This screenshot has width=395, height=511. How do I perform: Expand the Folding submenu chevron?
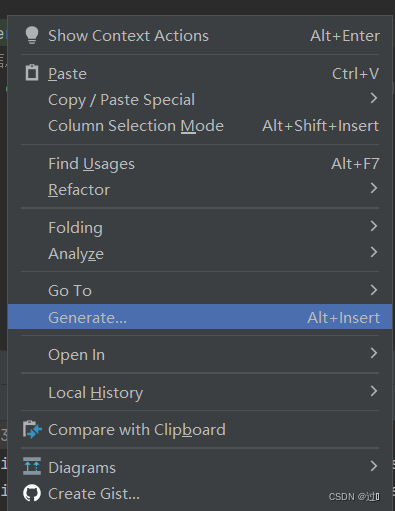click(x=374, y=226)
